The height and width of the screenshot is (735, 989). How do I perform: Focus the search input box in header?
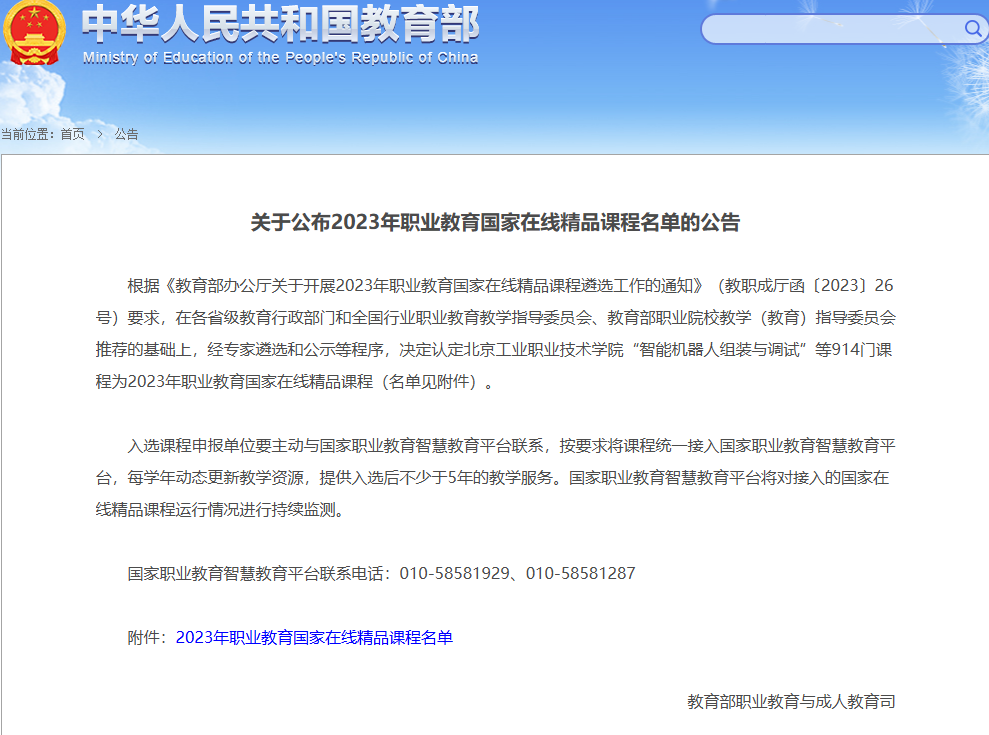point(830,29)
